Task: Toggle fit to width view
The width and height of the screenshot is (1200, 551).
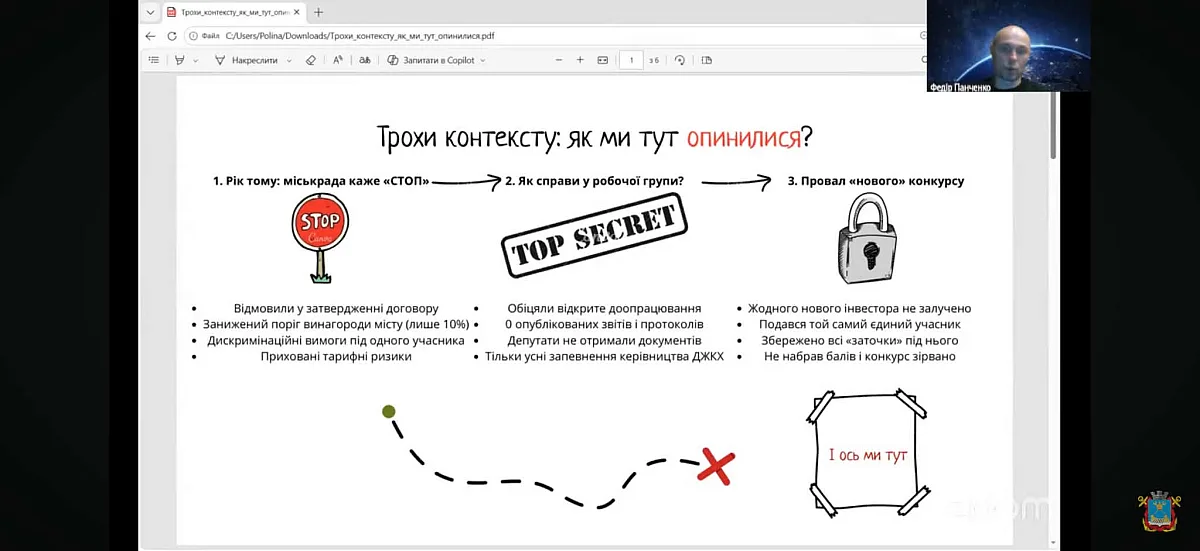Action: point(603,60)
